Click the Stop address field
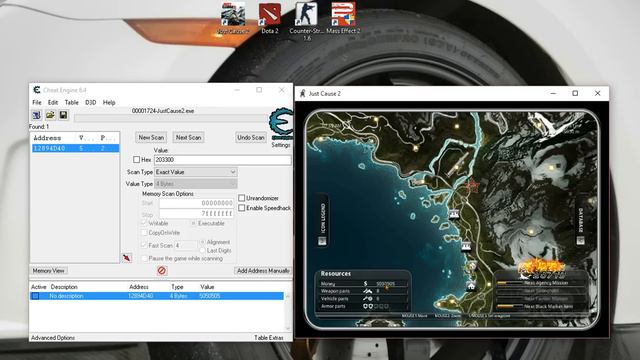640x360 pixels. 196,213
